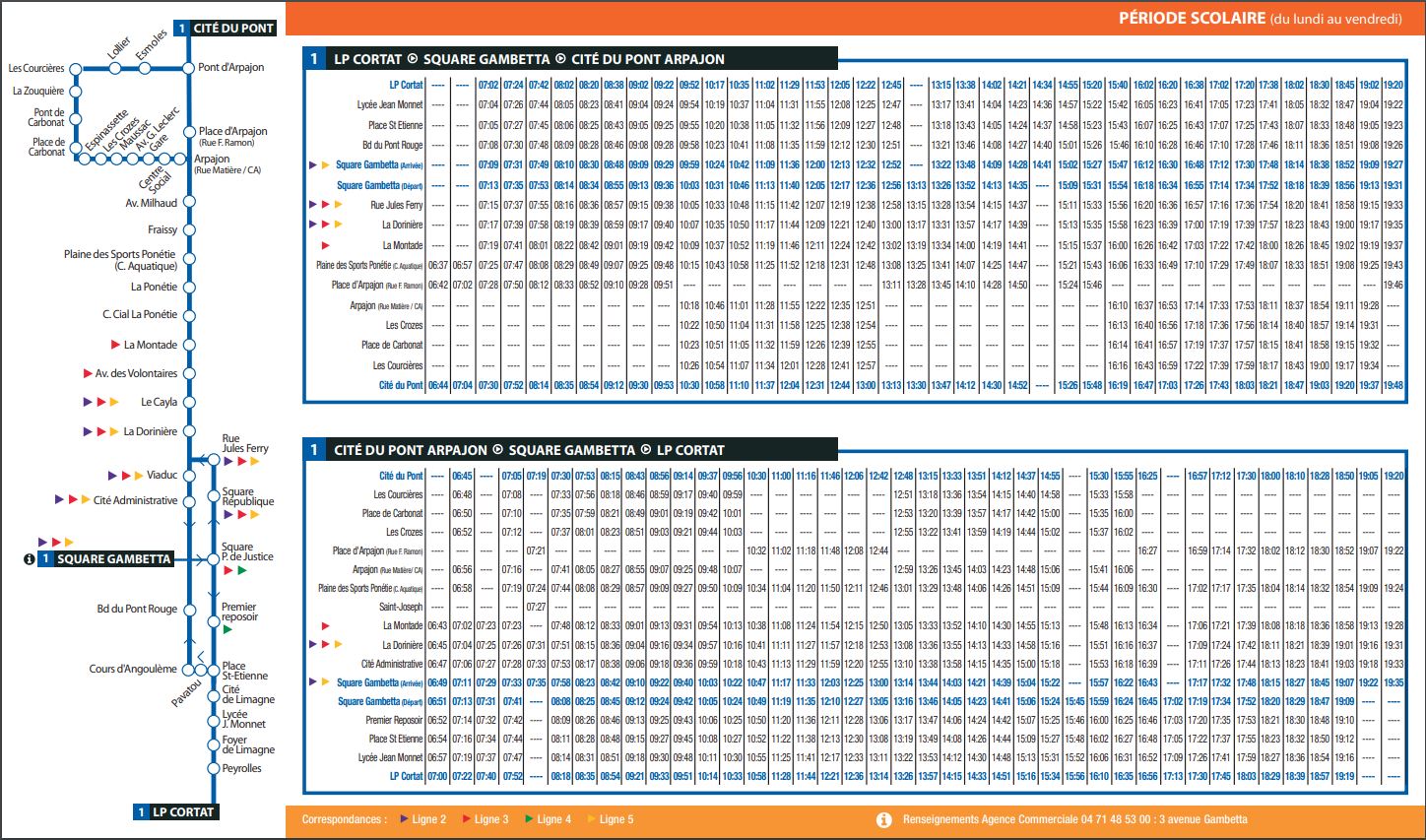Click the 'La Zouquière' label on the route map
1426x840 pixels.
38,92
